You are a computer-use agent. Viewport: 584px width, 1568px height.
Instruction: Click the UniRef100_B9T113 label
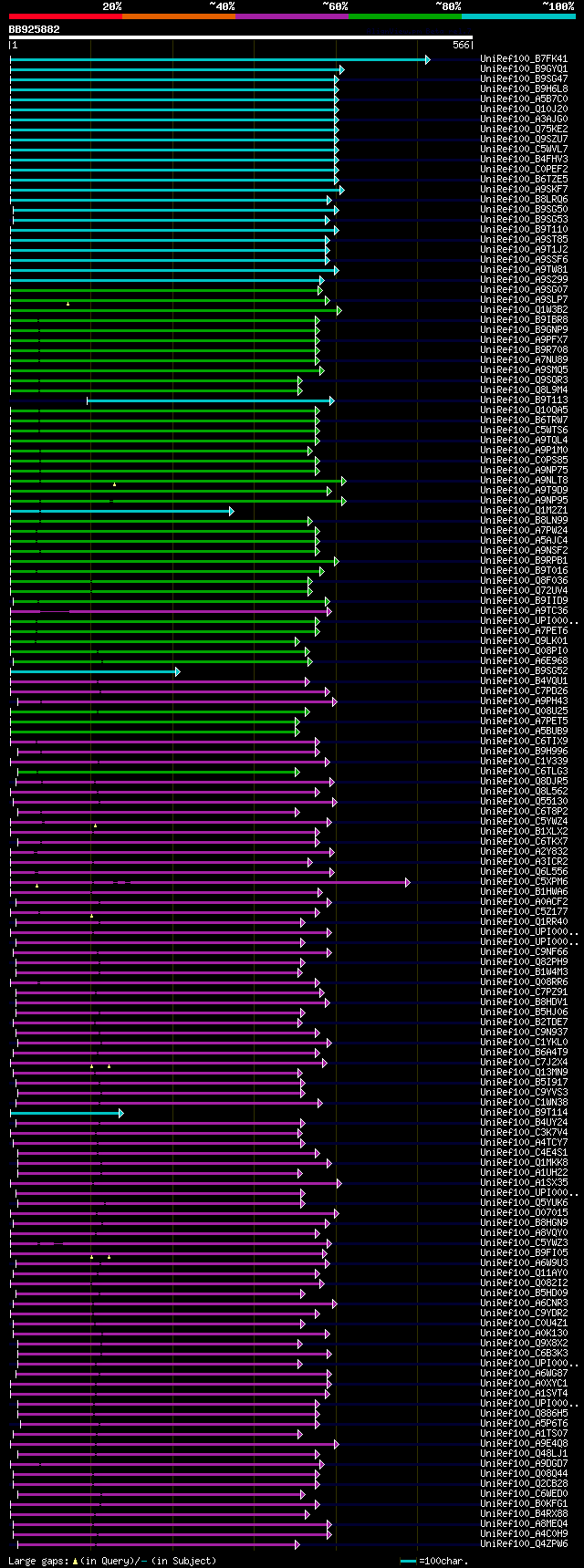point(524,400)
